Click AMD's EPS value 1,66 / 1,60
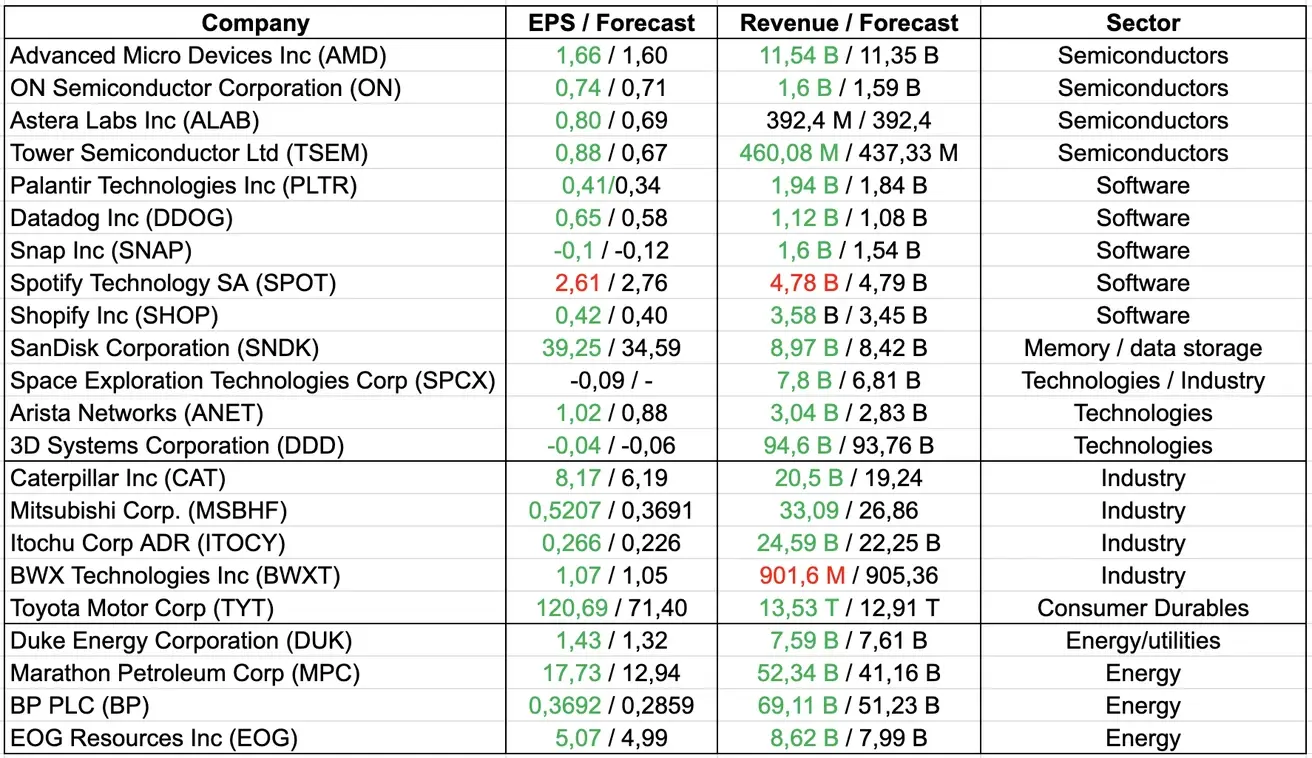Viewport: 1312px width, 758px height. coord(611,56)
